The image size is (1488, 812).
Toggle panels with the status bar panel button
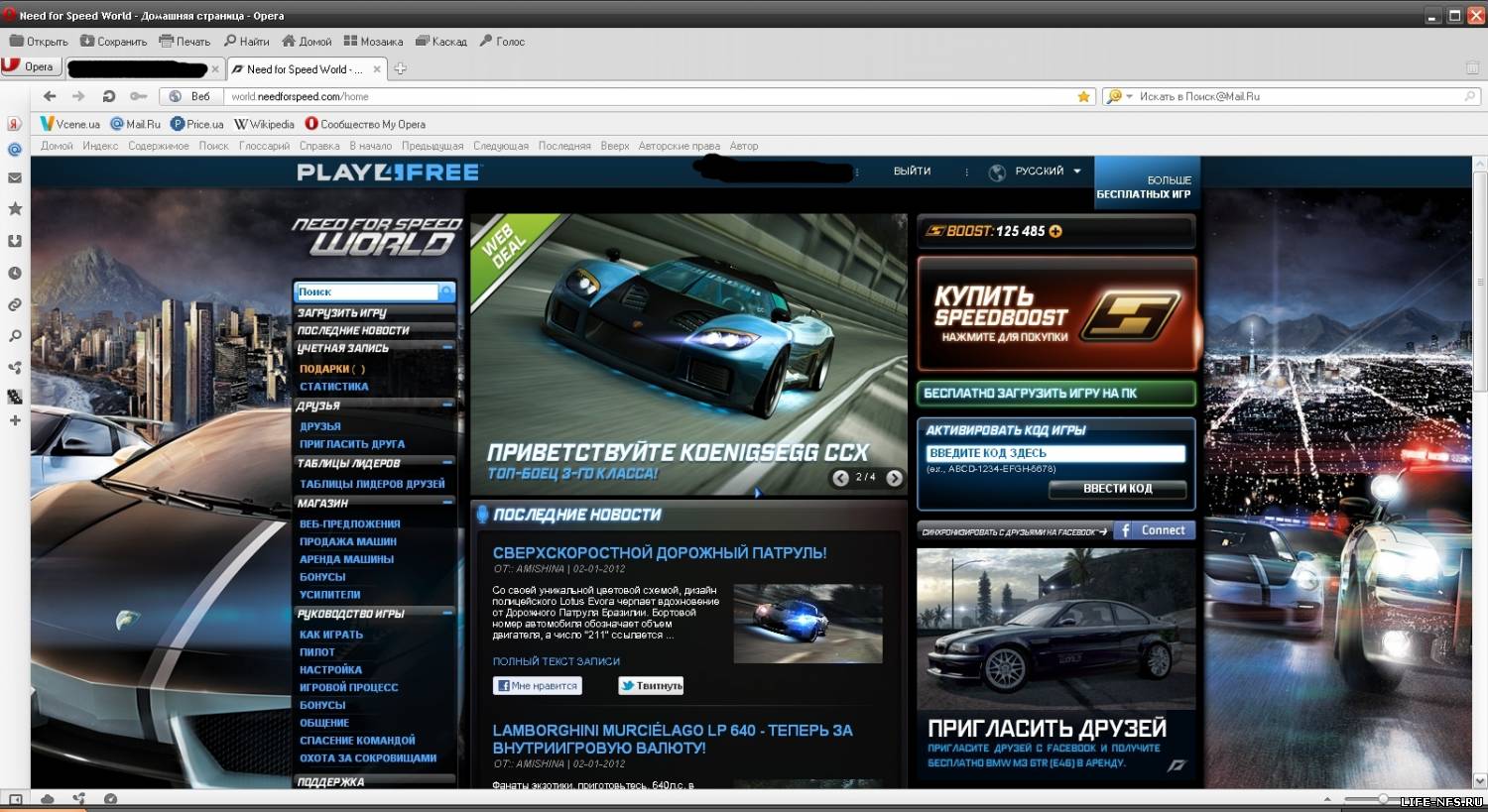[x=14, y=799]
